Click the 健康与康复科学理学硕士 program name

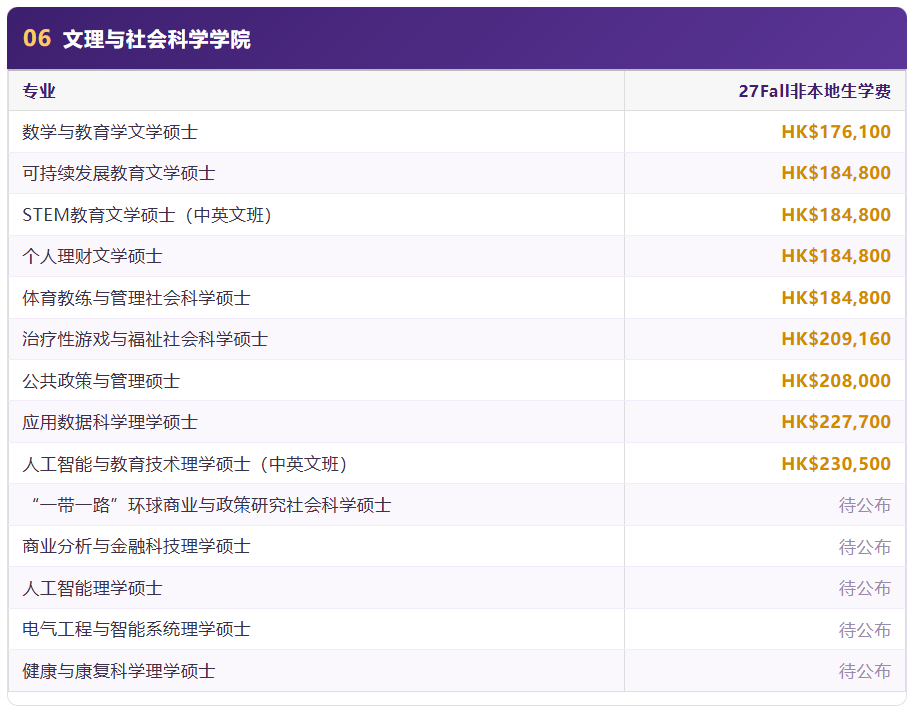[119, 671]
